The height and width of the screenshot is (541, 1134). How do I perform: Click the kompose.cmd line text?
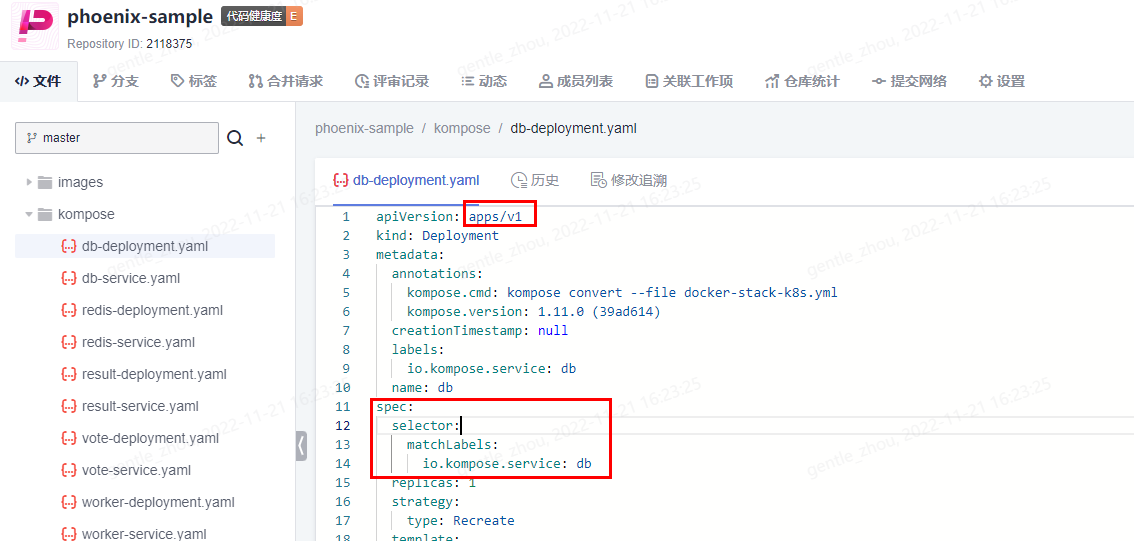623,293
